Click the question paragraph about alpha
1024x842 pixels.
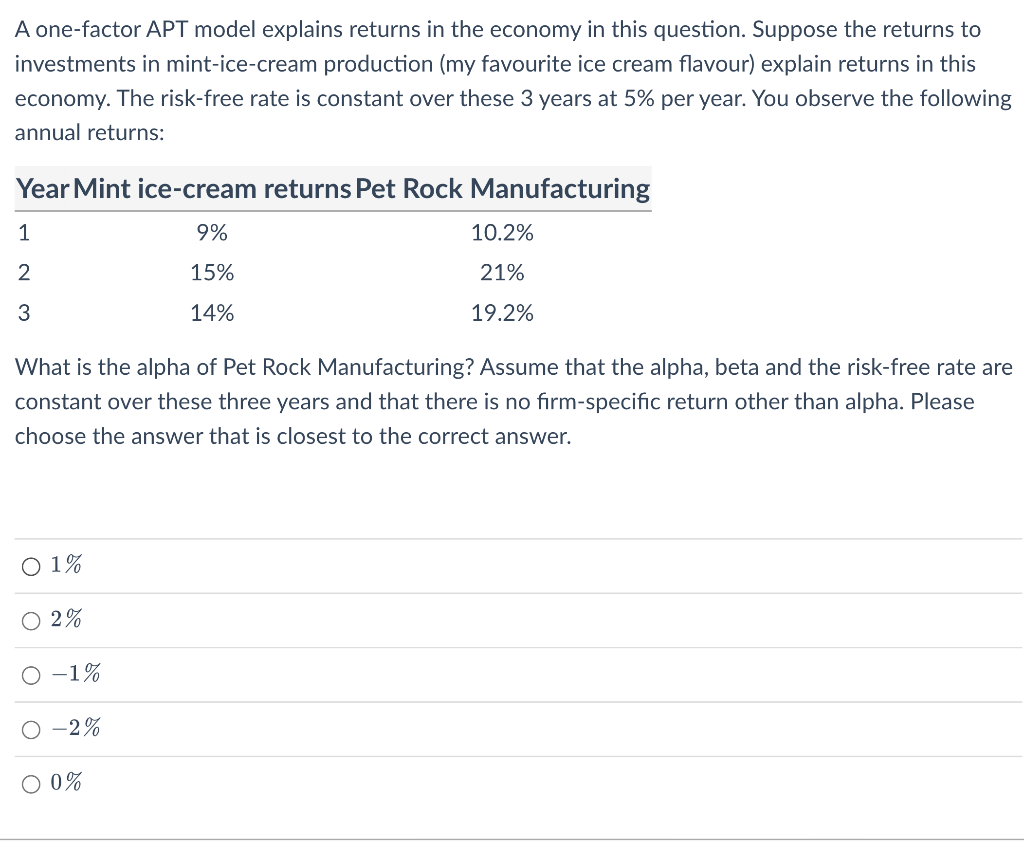coord(500,400)
